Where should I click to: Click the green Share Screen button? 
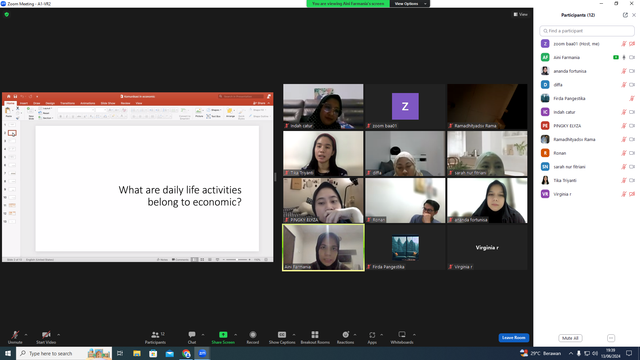223,337
